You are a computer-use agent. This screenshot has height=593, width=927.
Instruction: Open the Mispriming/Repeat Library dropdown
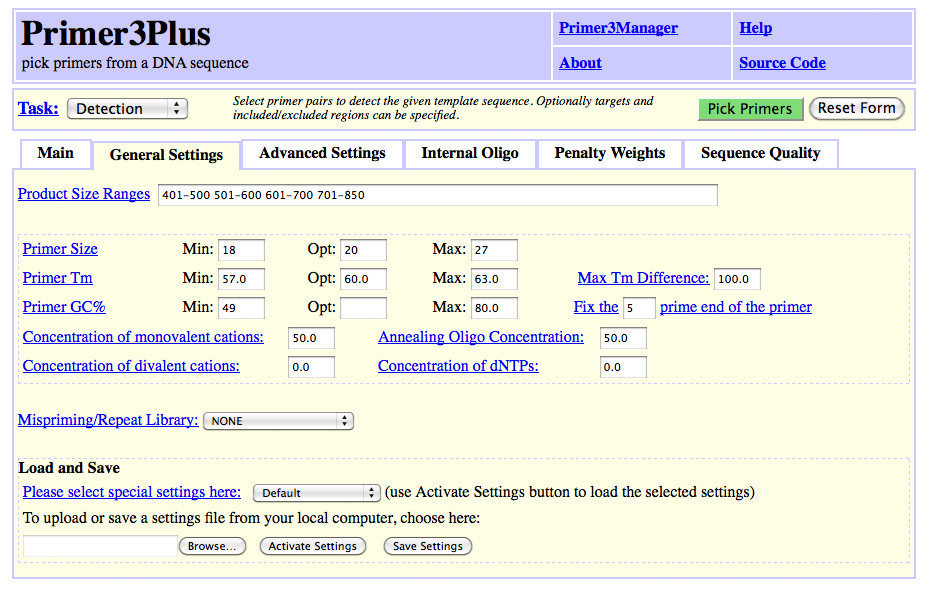click(x=278, y=420)
